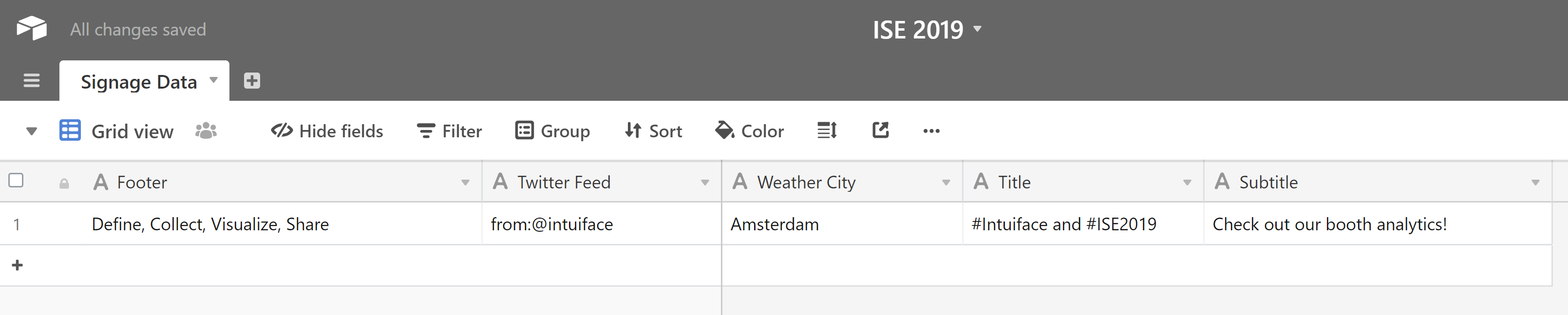
Task: Add a new table with plus icon
Action: pyautogui.click(x=252, y=80)
